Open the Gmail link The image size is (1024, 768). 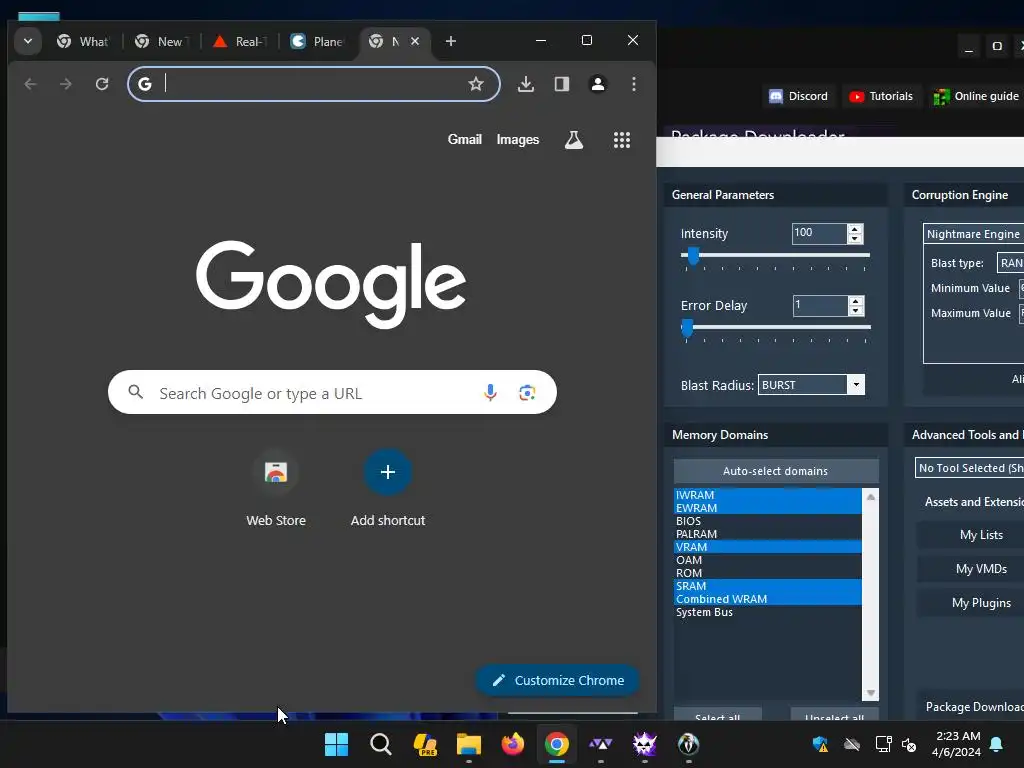coord(464,139)
